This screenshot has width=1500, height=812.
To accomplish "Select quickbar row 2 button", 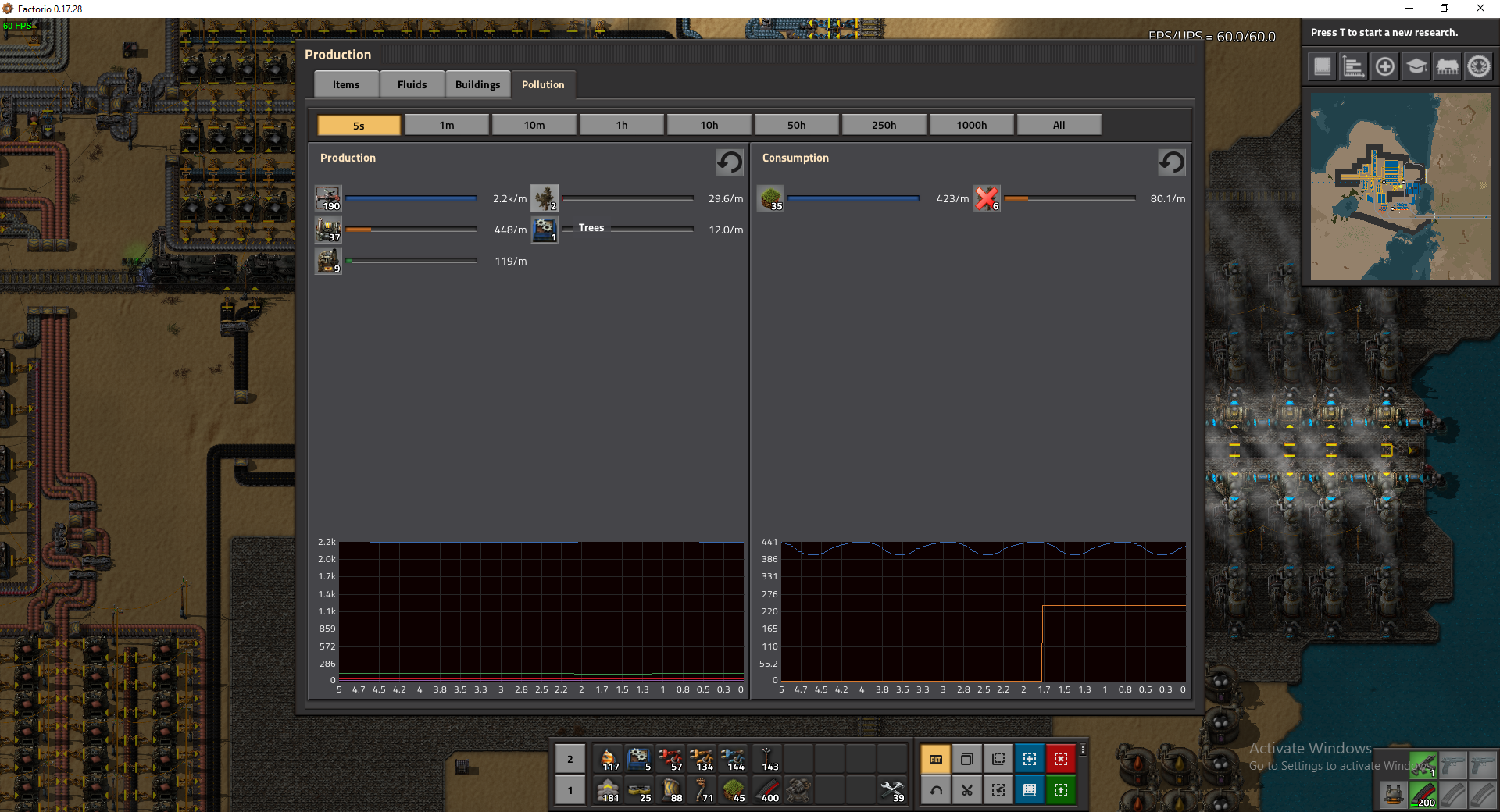I will click(570, 759).
